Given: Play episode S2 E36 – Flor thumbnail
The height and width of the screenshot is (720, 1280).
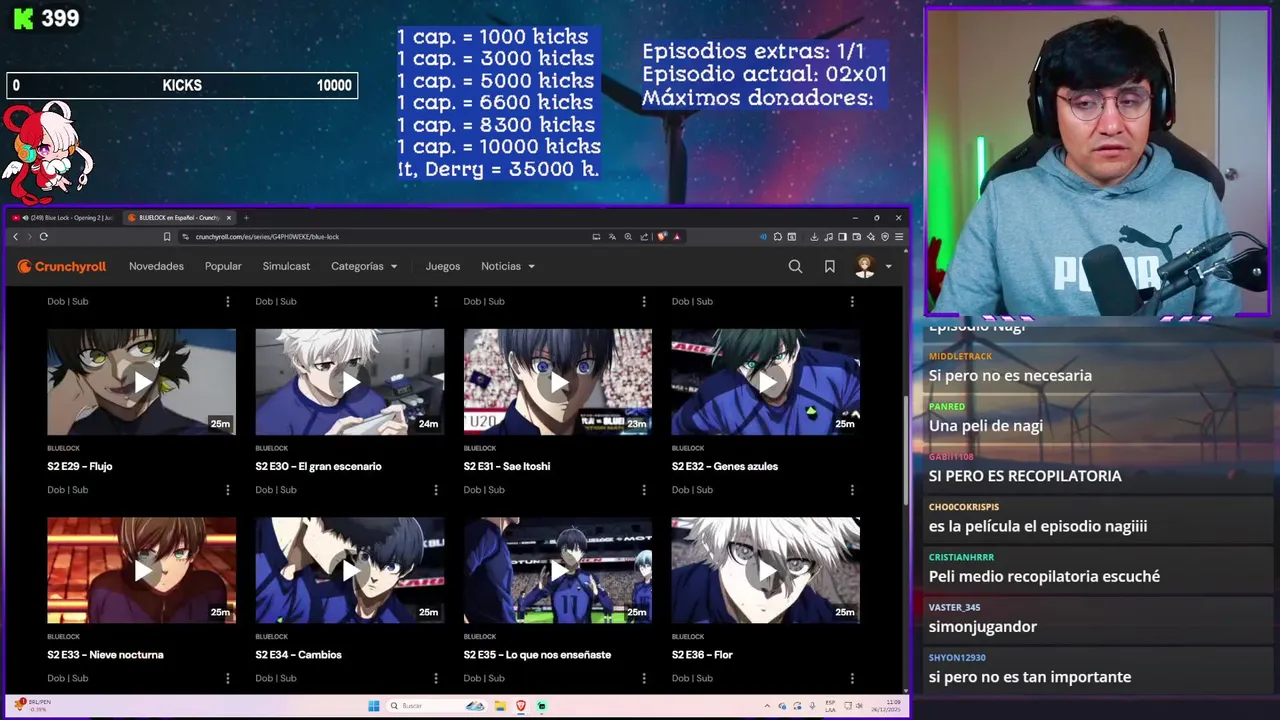Looking at the screenshot, I should (x=766, y=570).
